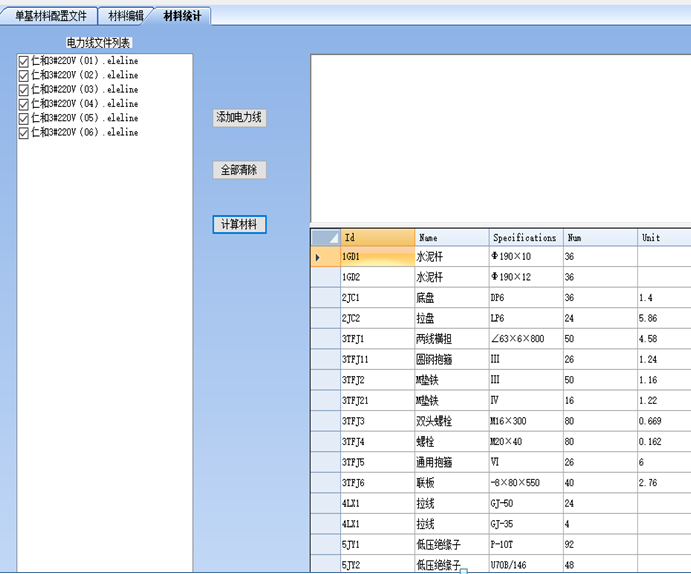
Task: Sort by the Num column header
Action: [x=599, y=238]
